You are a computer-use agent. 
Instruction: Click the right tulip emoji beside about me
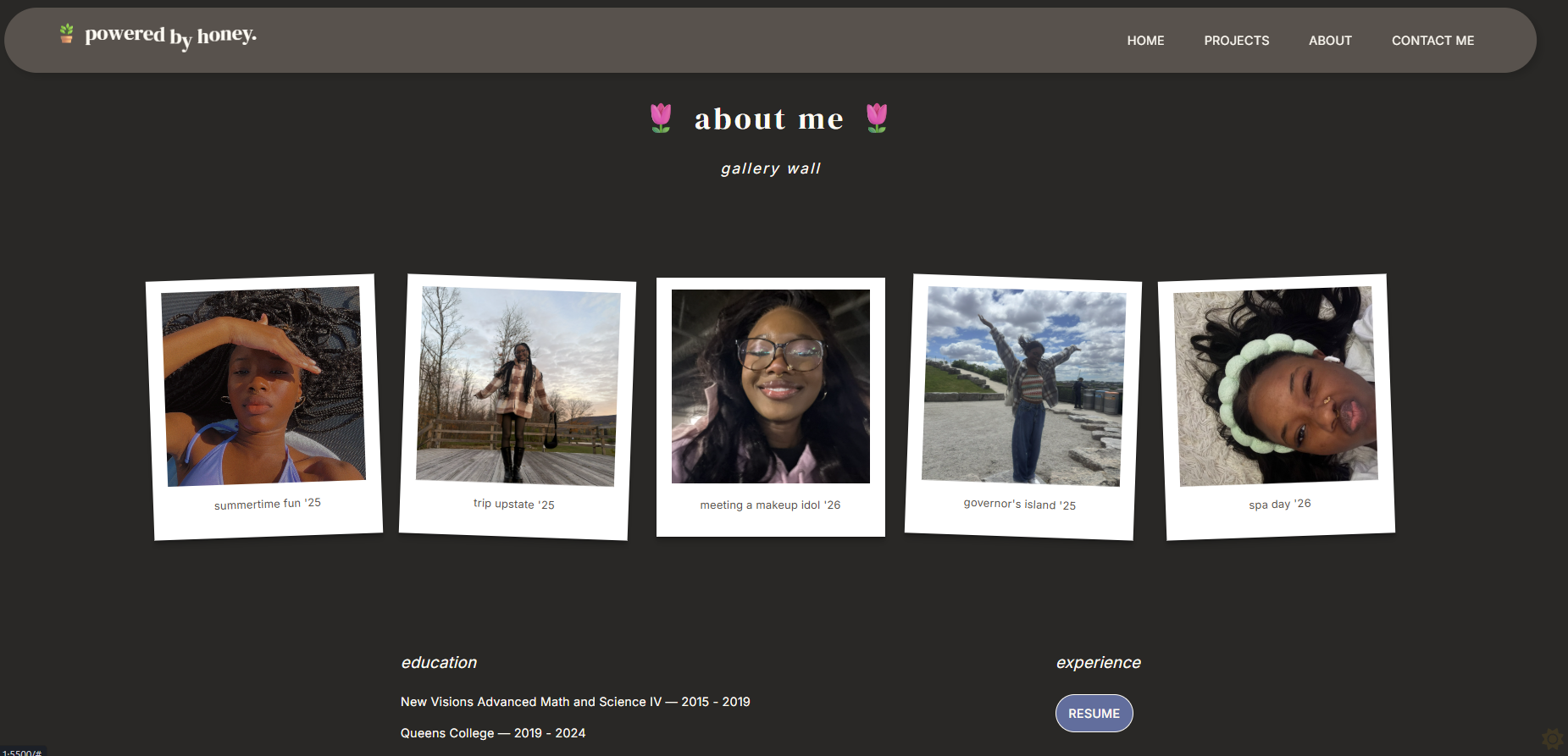pyautogui.click(x=877, y=119)
